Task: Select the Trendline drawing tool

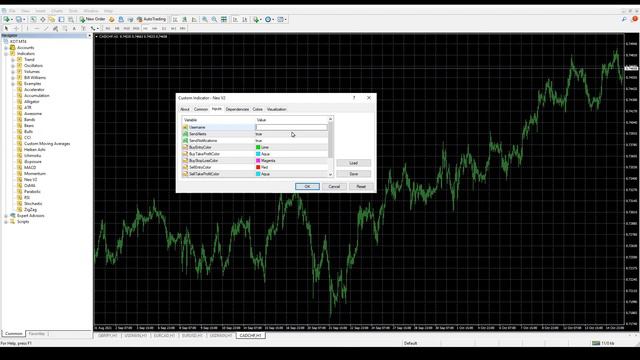Action: point(46,29)
